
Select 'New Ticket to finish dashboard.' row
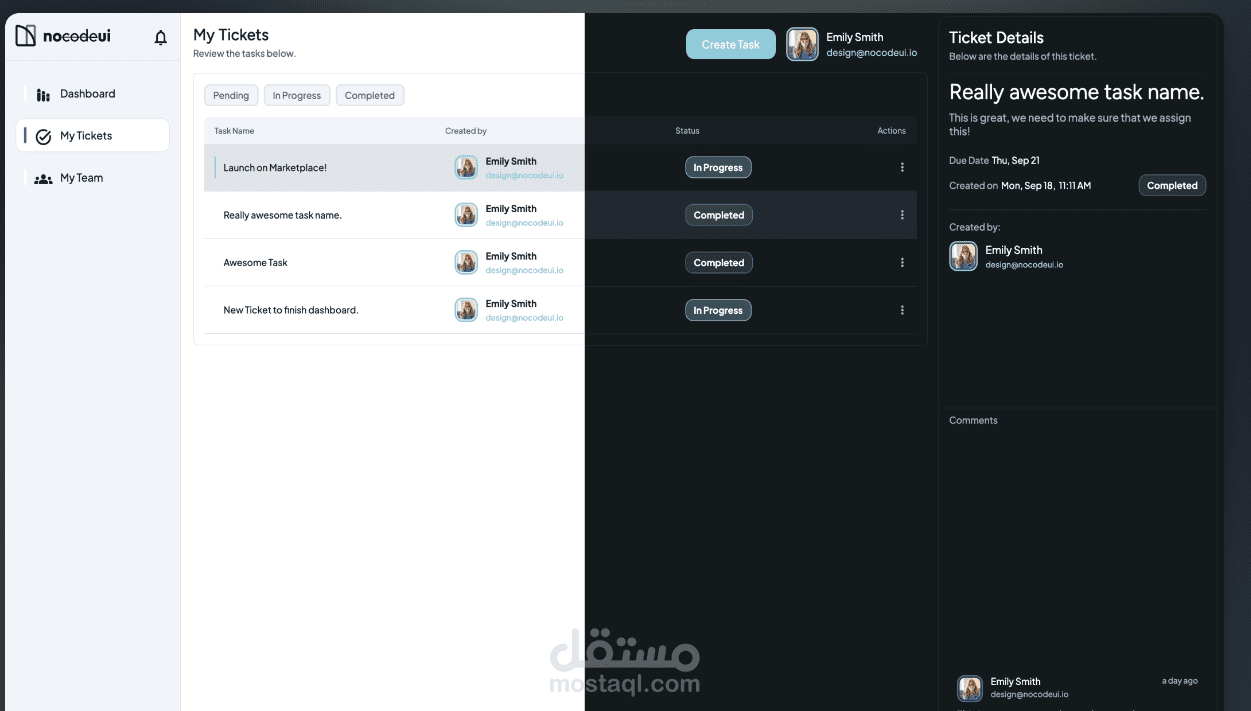pos(291,310)
